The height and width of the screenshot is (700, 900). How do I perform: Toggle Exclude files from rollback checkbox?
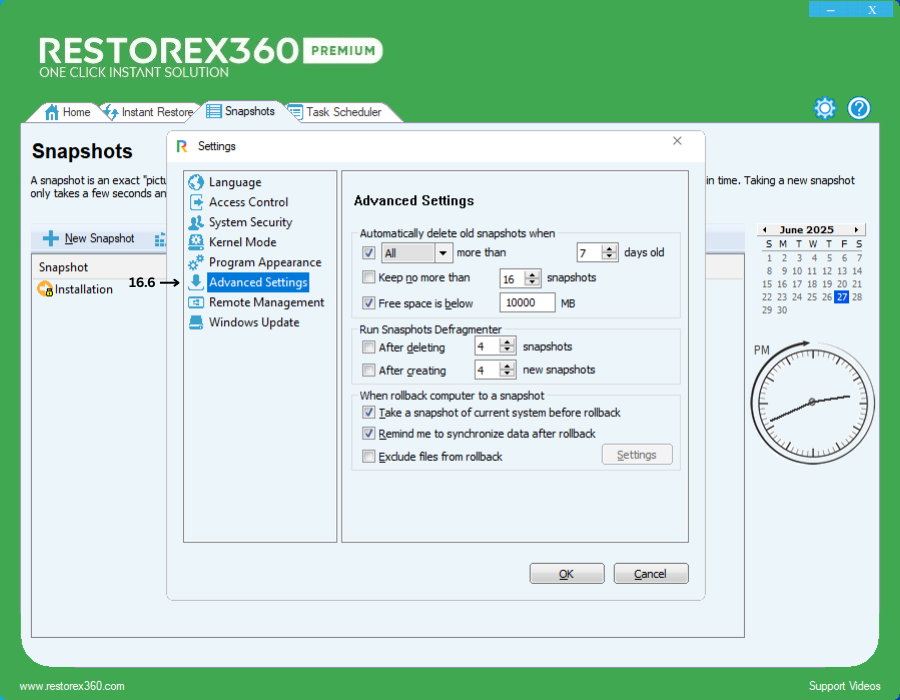369,457
